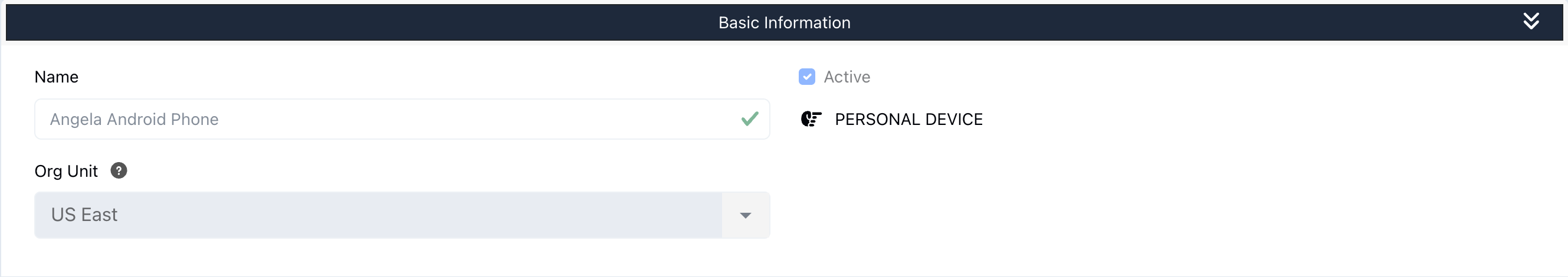Click the Name field label
Image resolution: width=1568 pixels, height=277 pixels.
(x=57, y=77)
